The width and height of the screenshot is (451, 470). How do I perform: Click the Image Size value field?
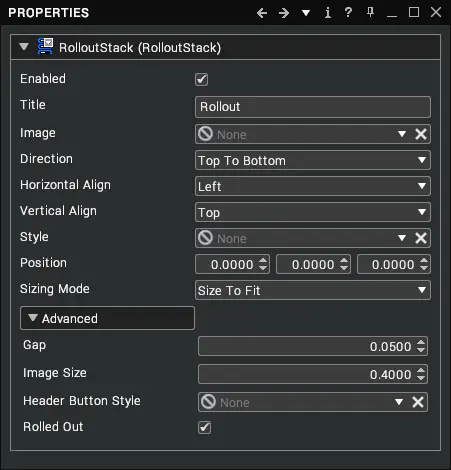(313, 374)
